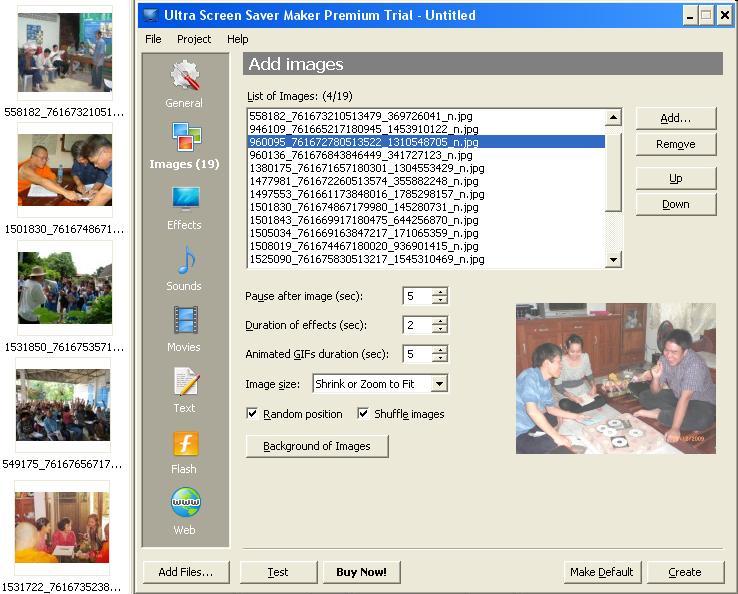Move selected image Up
This screenshot has width=738, height=594.
coord(676,178)
